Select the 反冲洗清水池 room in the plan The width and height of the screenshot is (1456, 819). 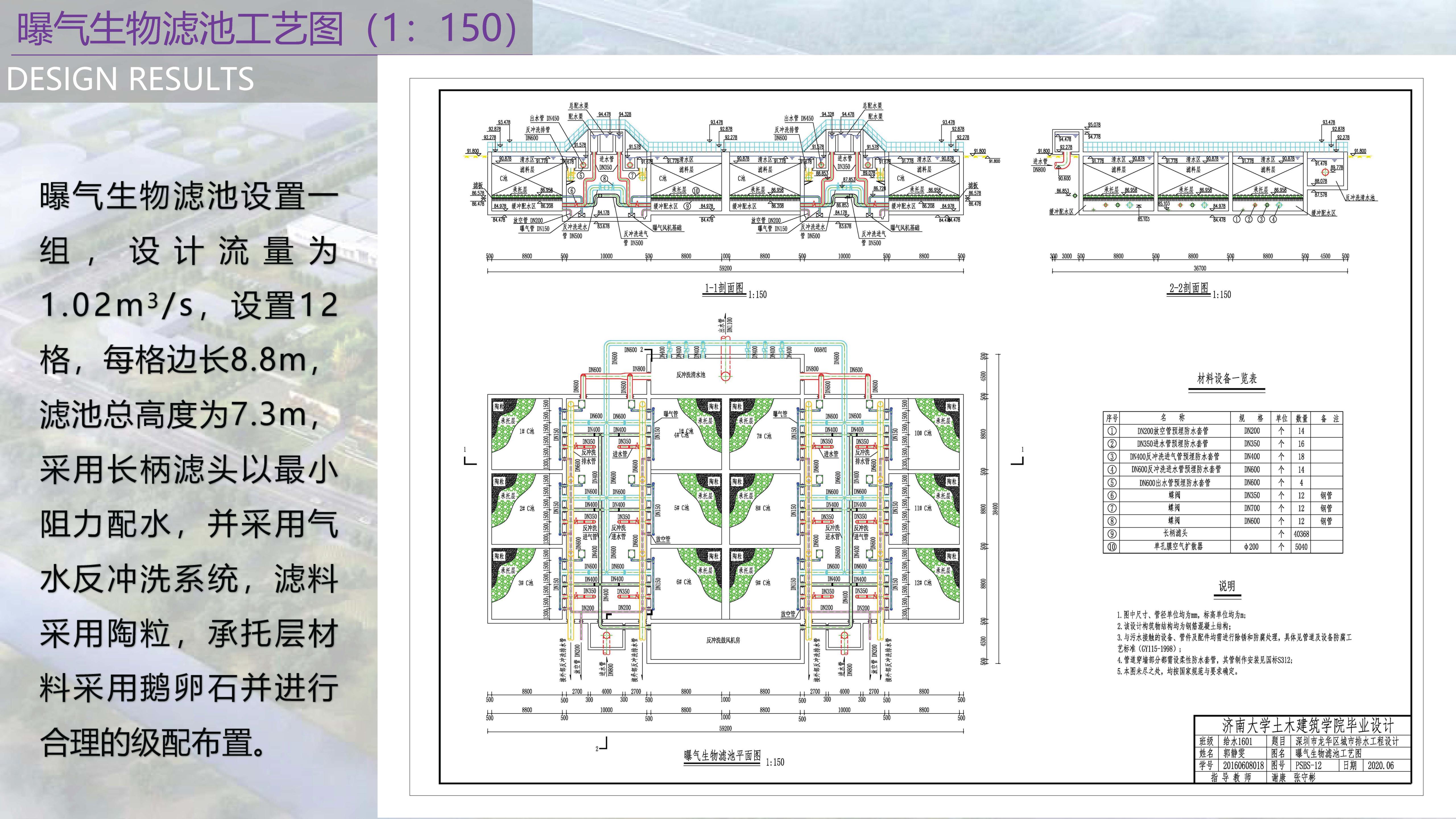click(691, 375)
